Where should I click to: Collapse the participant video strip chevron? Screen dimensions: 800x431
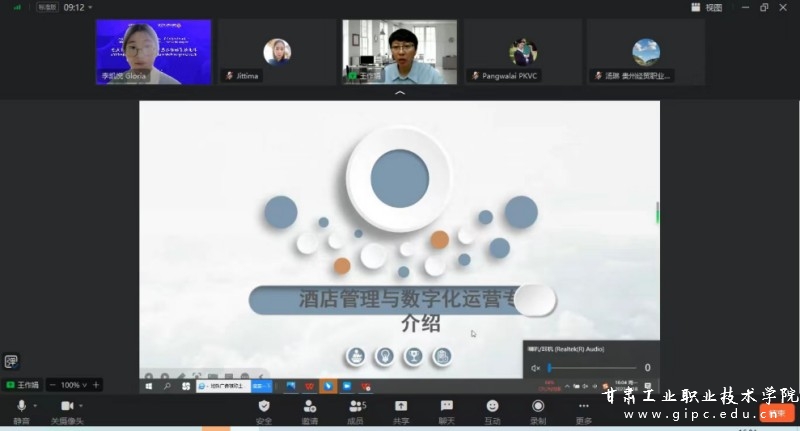click(x=400, y=93)
